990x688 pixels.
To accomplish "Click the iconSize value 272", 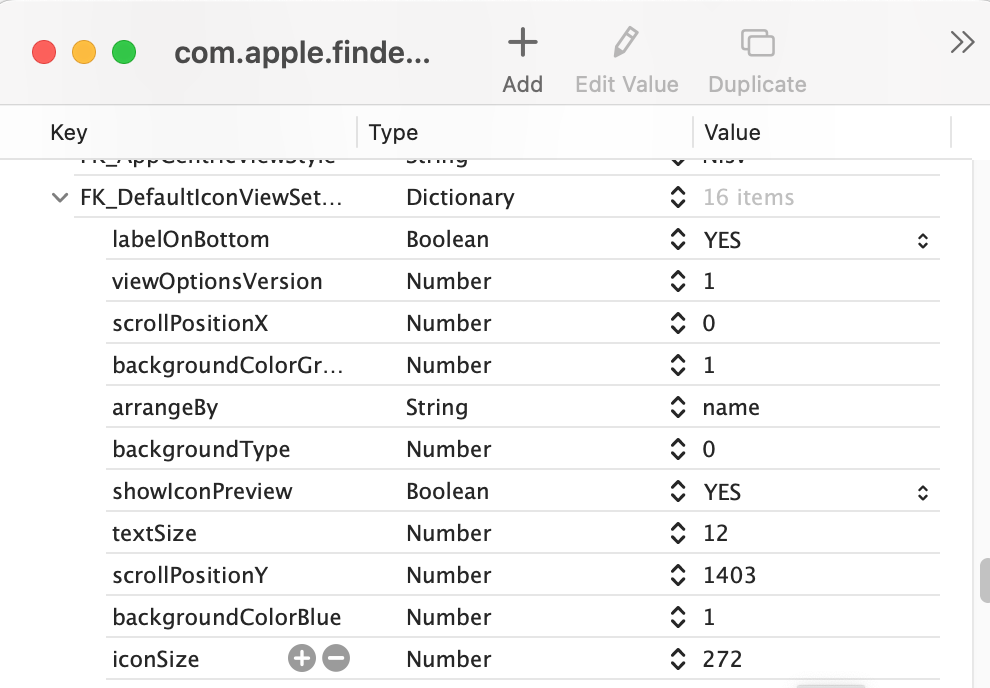I will click(x=723, y=660).
